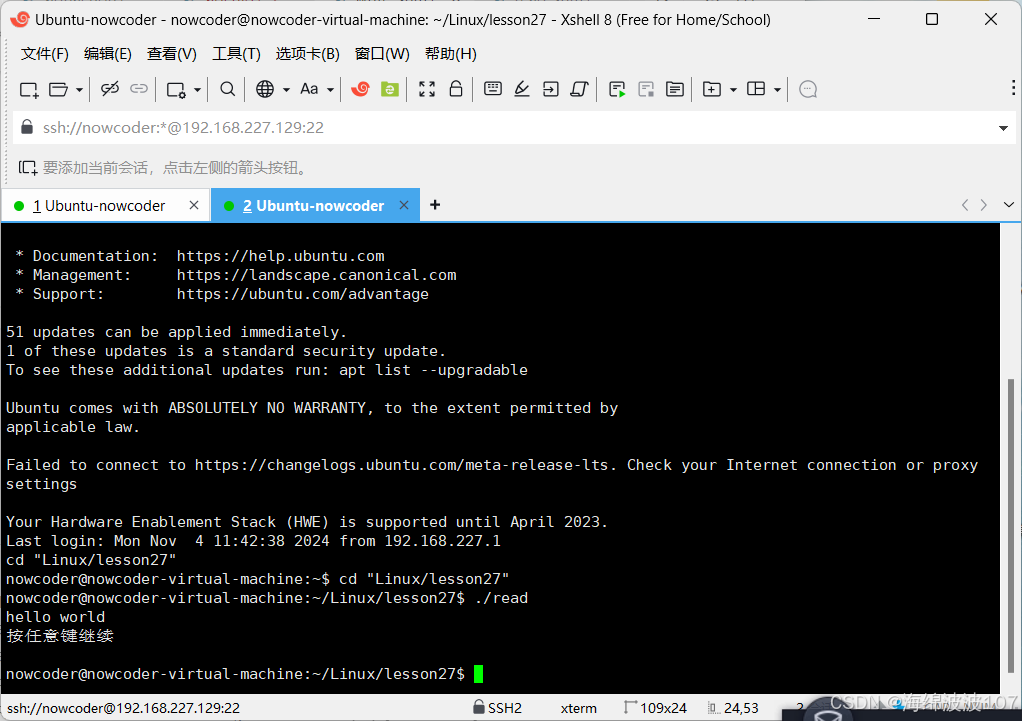Viewport: 1022px width, 721px height.
Task: Click 109x24 size in status bar
Action: pyautogui.click(x=655, y=708)
